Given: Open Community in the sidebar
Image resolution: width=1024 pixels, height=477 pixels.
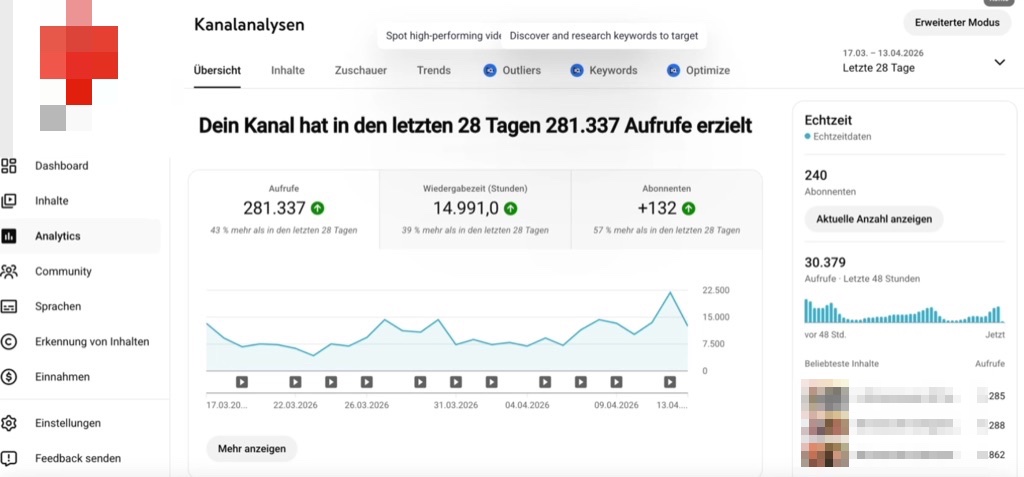Looking at the screenshot, I should 63,271.
